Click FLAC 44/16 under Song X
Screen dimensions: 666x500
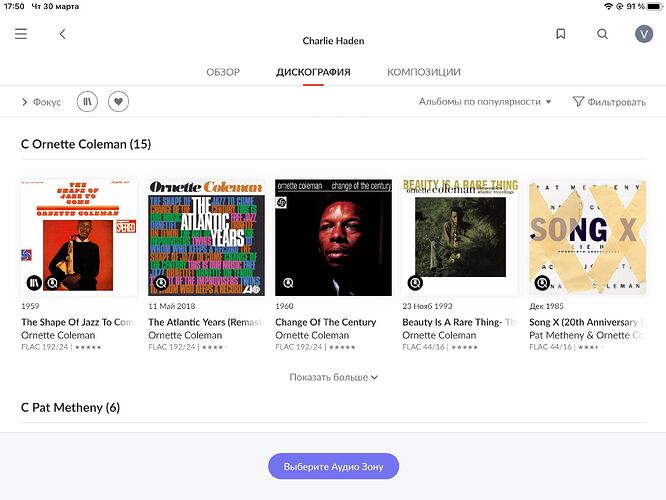(x=550, y=347)
